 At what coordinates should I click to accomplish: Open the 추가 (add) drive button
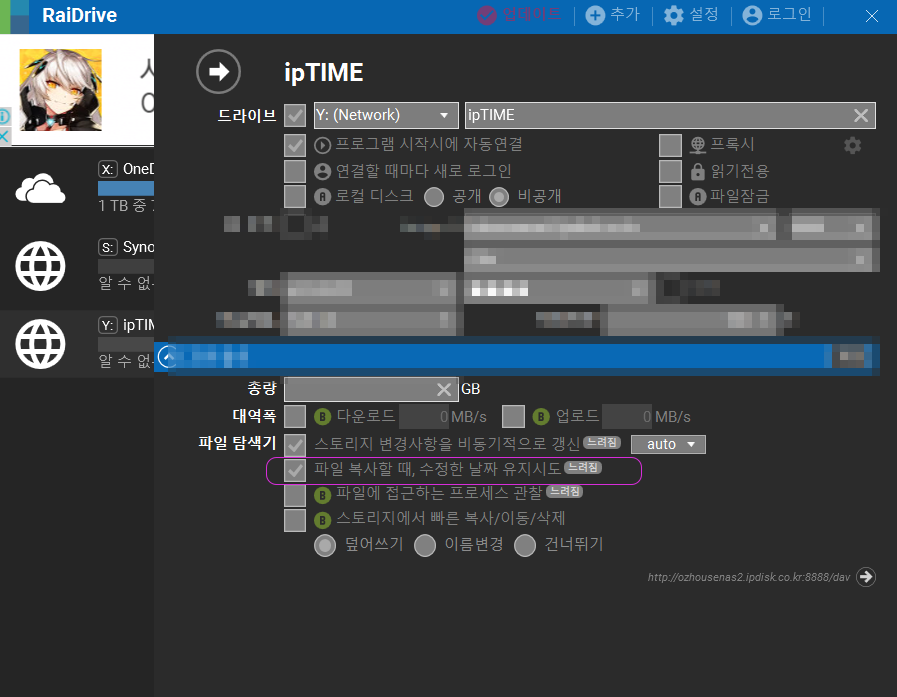(596, 15)
